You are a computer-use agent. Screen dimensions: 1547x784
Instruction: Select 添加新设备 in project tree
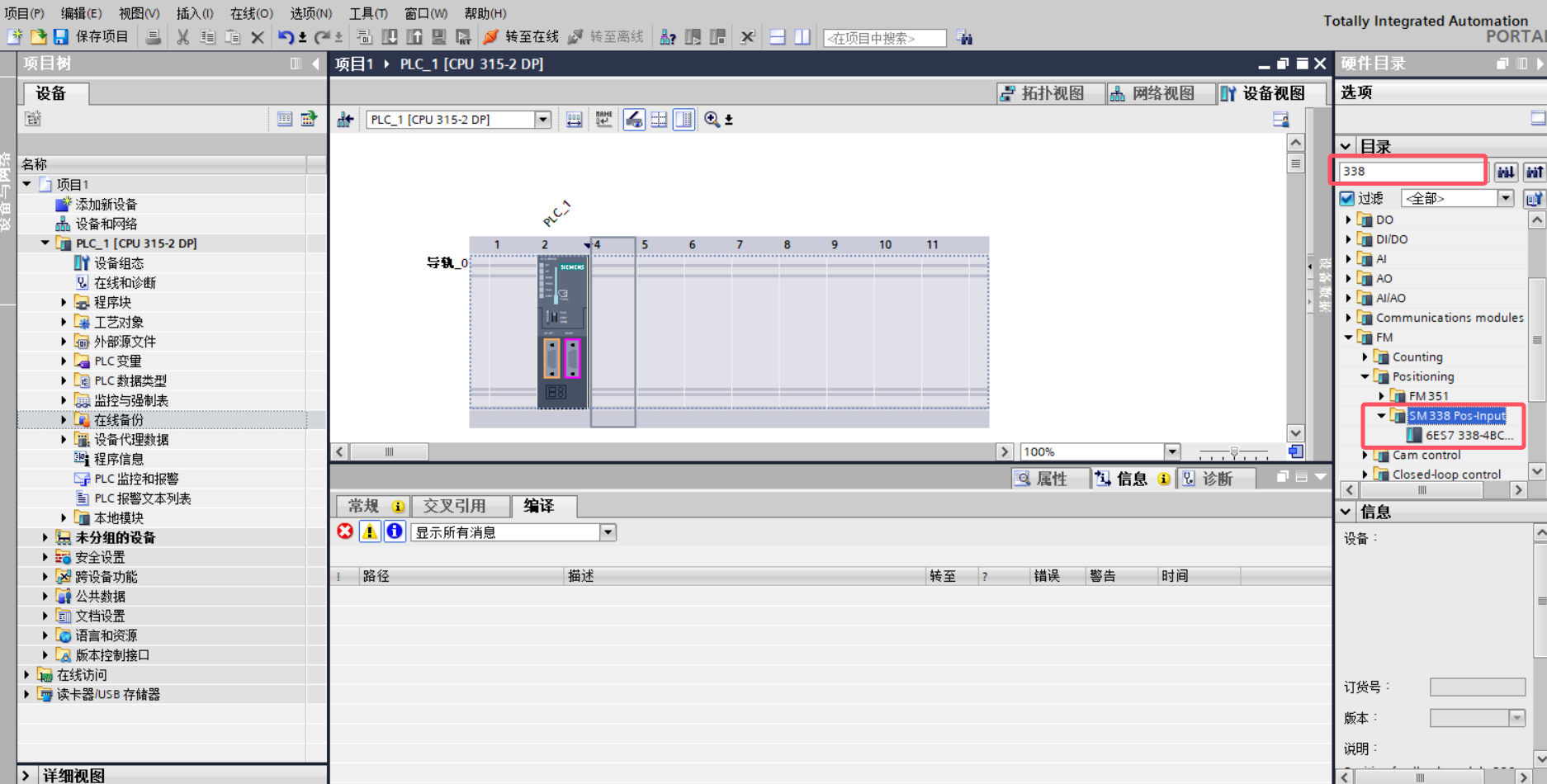tap(106, 204)
